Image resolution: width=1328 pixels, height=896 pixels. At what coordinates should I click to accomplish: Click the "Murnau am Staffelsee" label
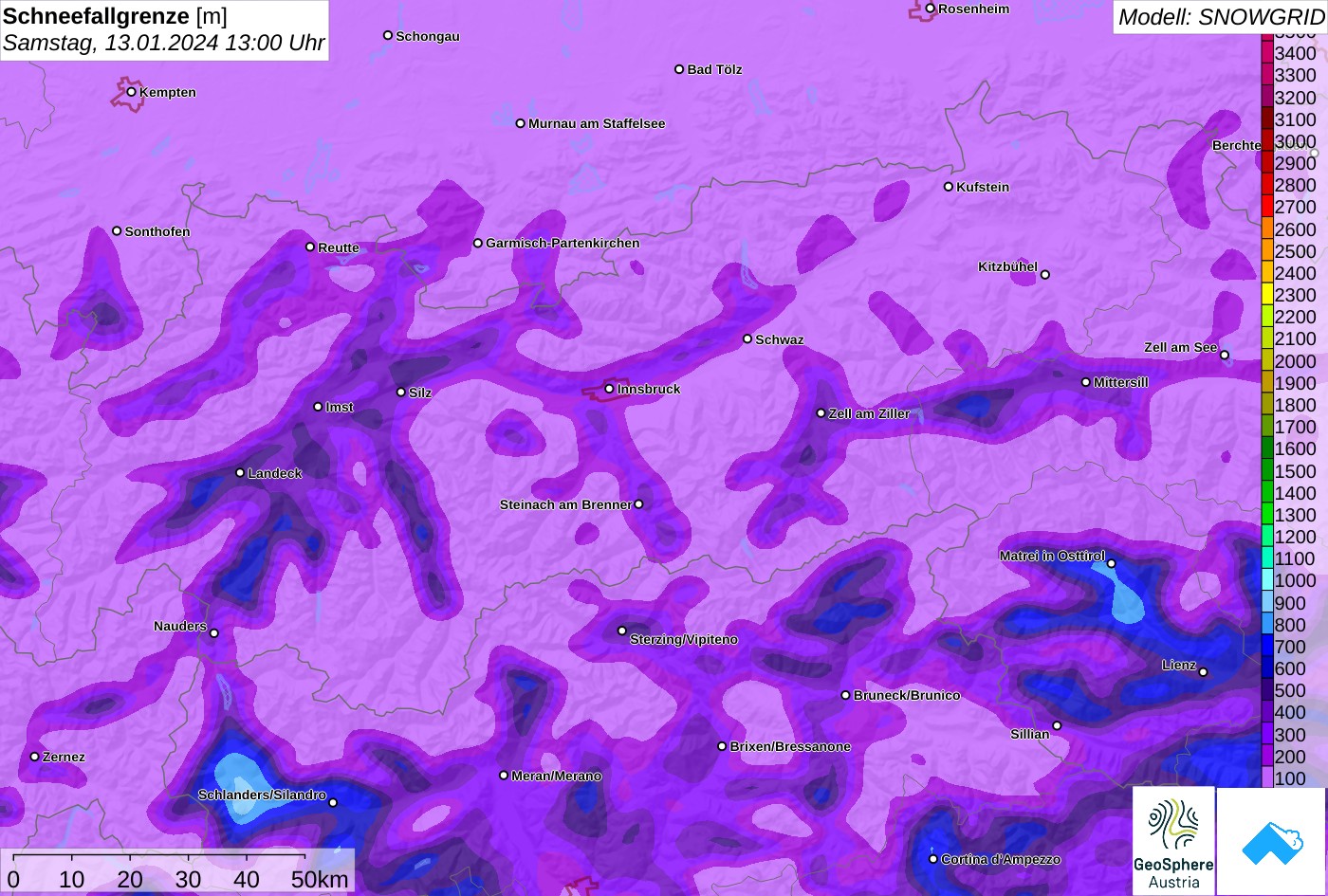[x=597, y=123]
